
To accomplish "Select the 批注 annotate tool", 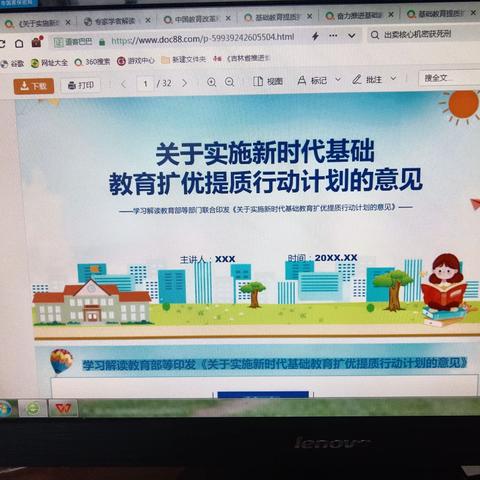I will click(367, 79).
